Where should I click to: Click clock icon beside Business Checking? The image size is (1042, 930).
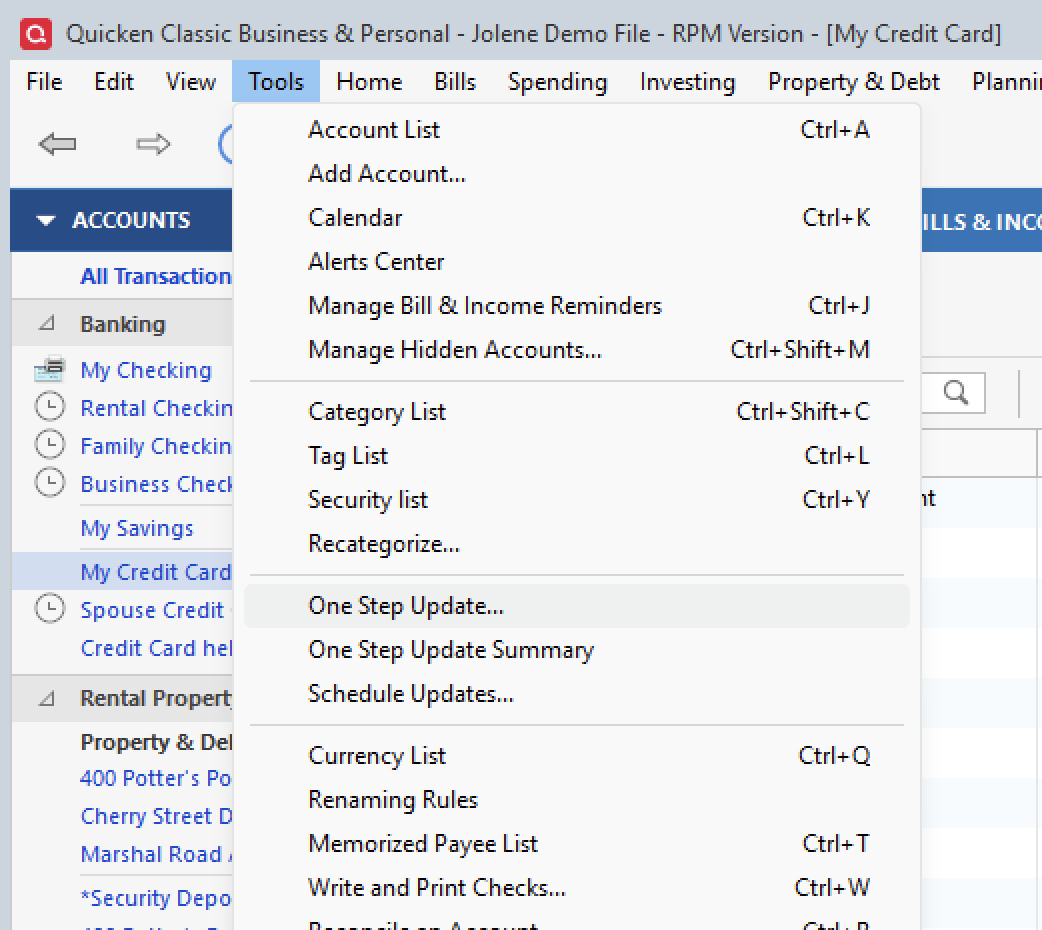point(50,483)
